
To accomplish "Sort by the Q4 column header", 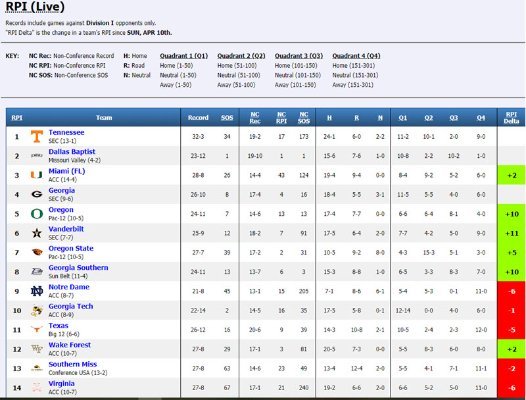I will pyautogui.click(x=481, y=118).
